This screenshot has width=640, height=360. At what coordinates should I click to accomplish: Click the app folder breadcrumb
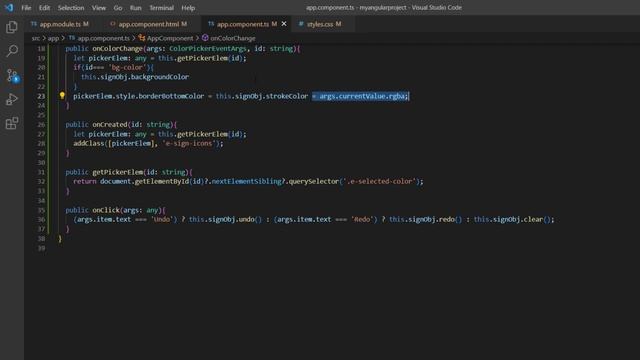(x=53, y=38)
